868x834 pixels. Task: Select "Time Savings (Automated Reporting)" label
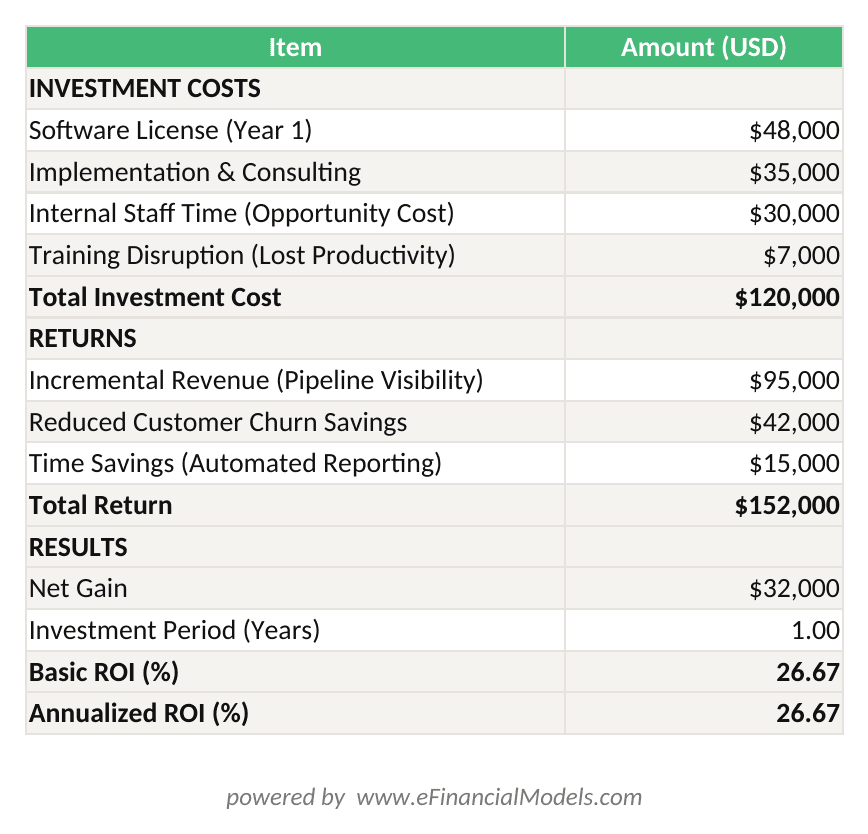[x=235, y=464]
